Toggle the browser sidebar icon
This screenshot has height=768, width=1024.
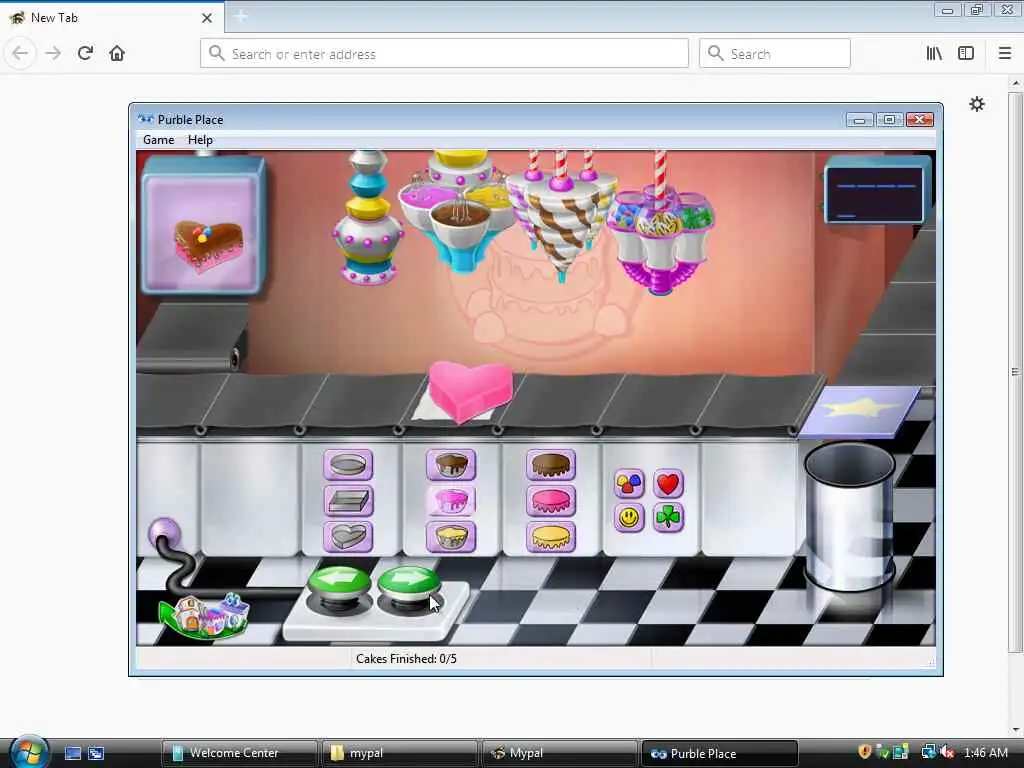point(966,54)
